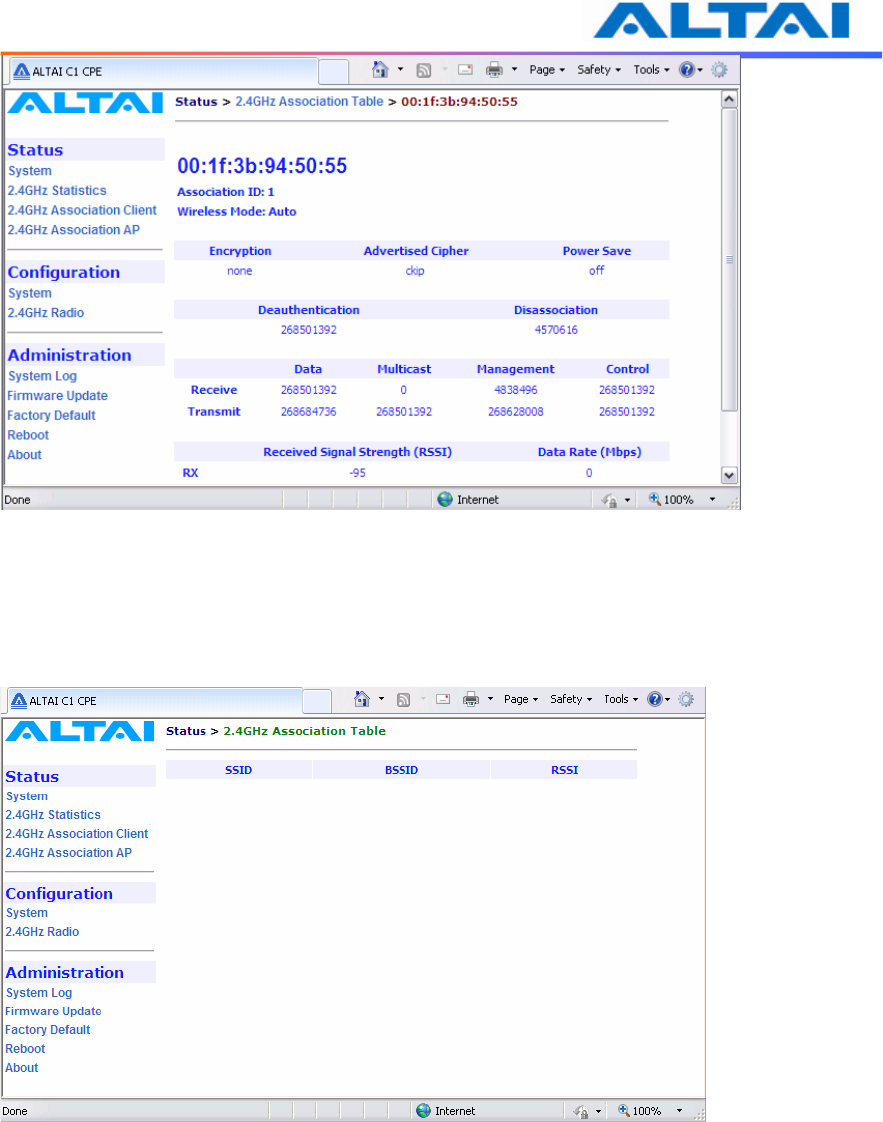Viewport: 883px width, 1122px height.
Task: Click the gear icon in lower browser toolbar
Action: [686, 699]
